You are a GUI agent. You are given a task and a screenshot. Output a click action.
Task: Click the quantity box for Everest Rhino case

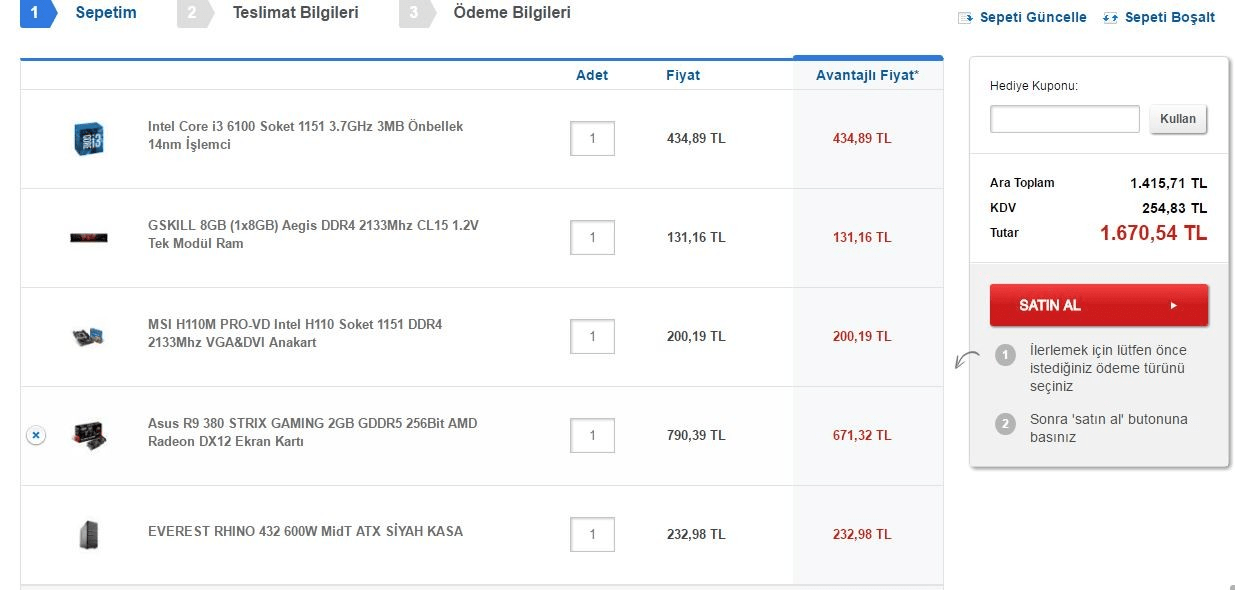click(592, 534)
